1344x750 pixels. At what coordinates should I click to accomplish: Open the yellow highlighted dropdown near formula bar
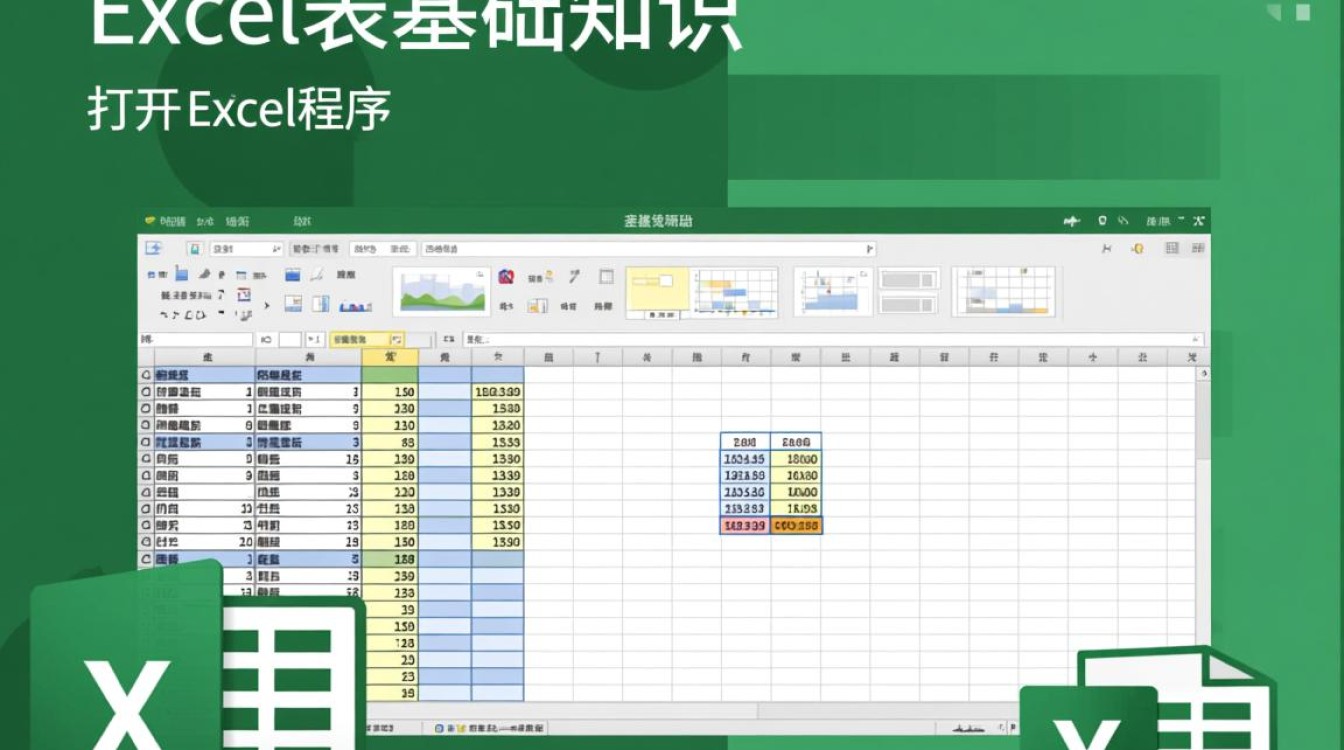367,340
